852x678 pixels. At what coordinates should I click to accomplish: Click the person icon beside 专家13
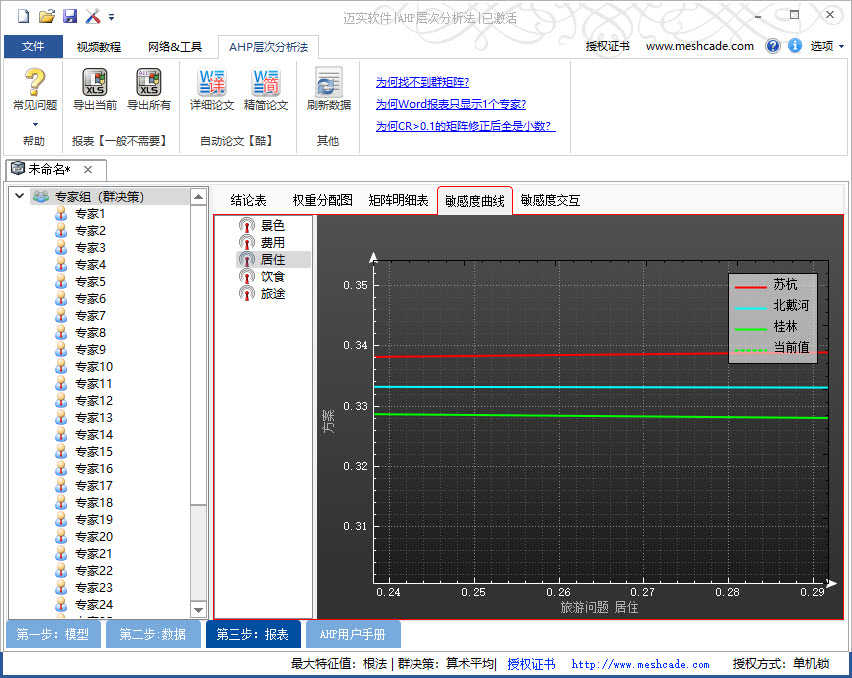click(x=61, y=418)
